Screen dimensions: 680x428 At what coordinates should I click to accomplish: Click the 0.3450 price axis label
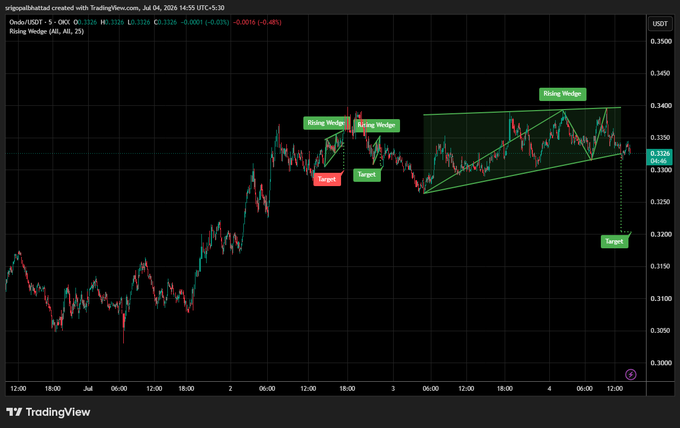pos(660,74)
